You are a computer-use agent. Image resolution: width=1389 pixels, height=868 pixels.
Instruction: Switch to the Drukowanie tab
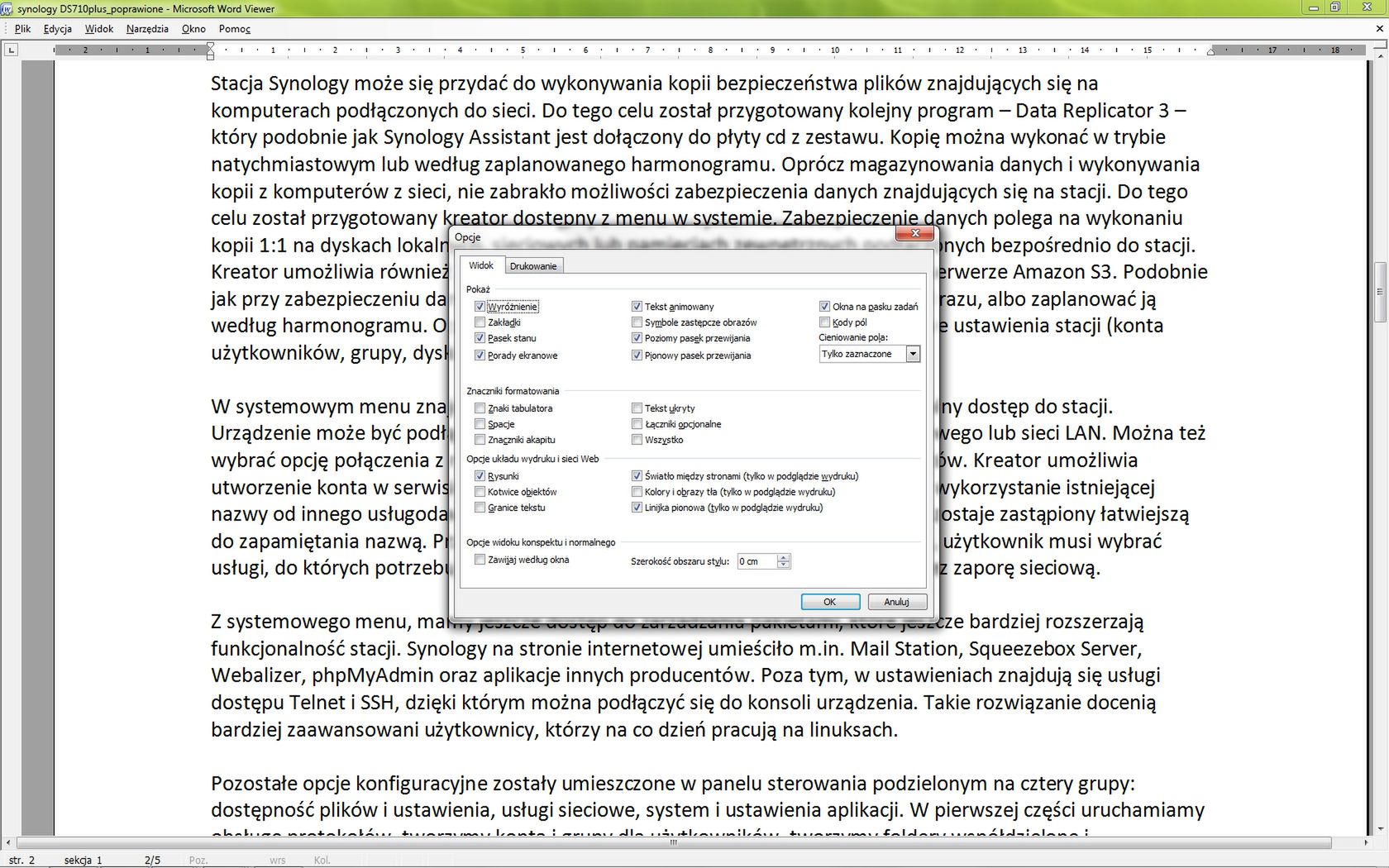533,266
